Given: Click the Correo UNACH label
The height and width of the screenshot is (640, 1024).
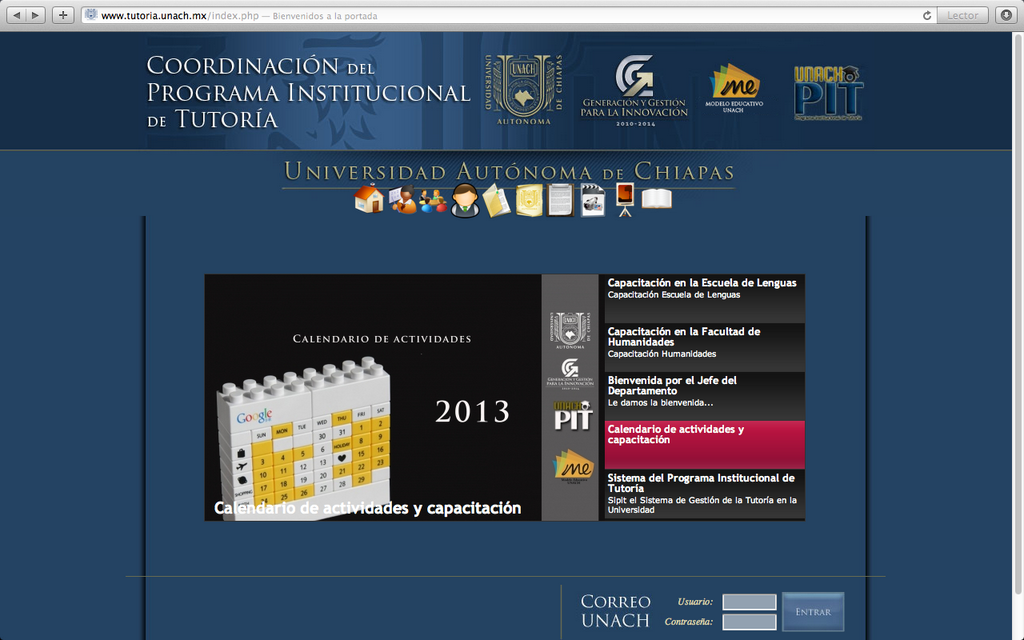Looking at the screenshot, I should coord(616,611).
